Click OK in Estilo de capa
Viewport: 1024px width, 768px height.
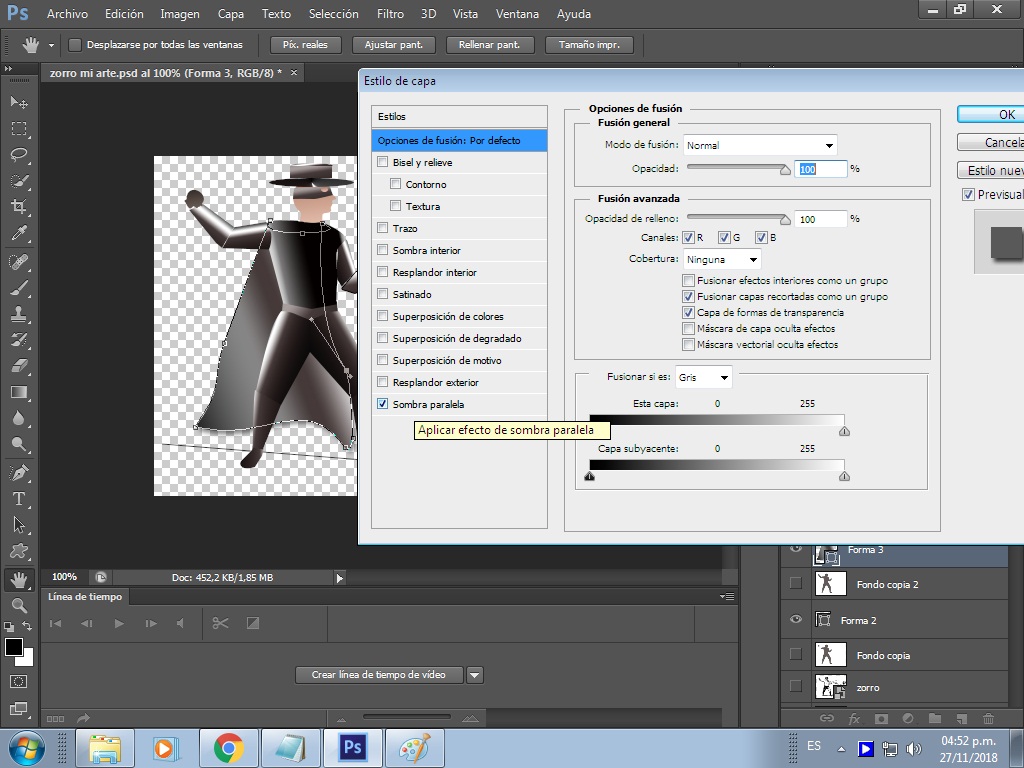click(991, 114)
